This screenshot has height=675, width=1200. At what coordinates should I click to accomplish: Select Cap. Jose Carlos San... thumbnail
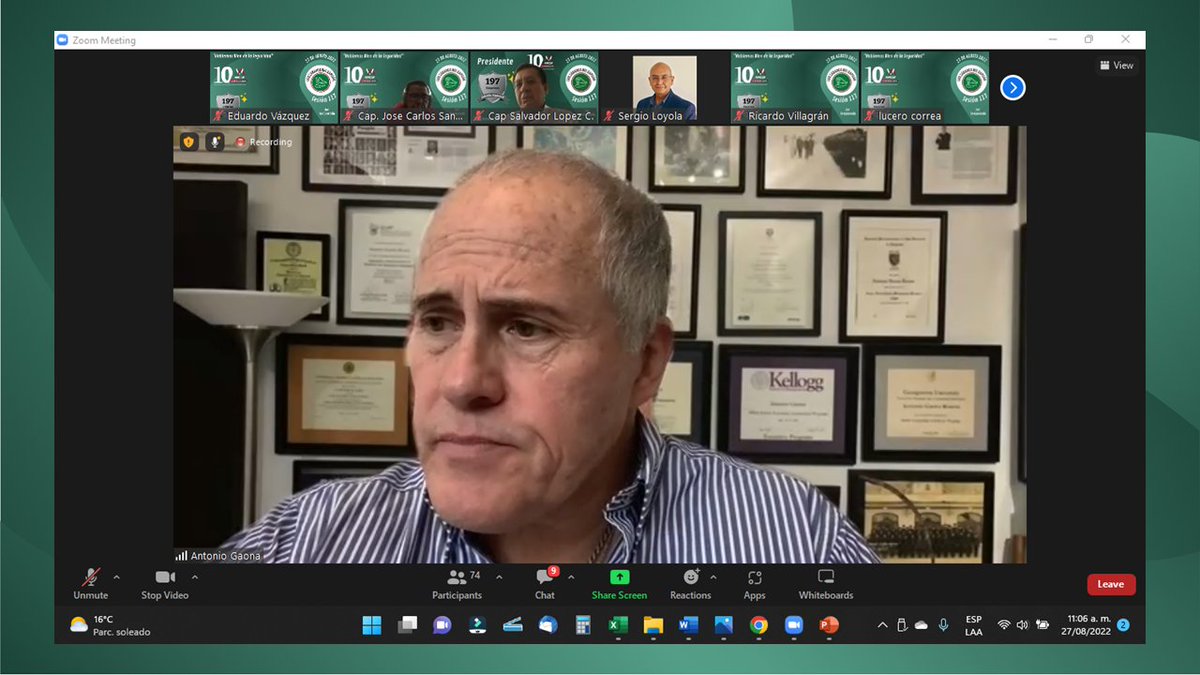[404, 88]
